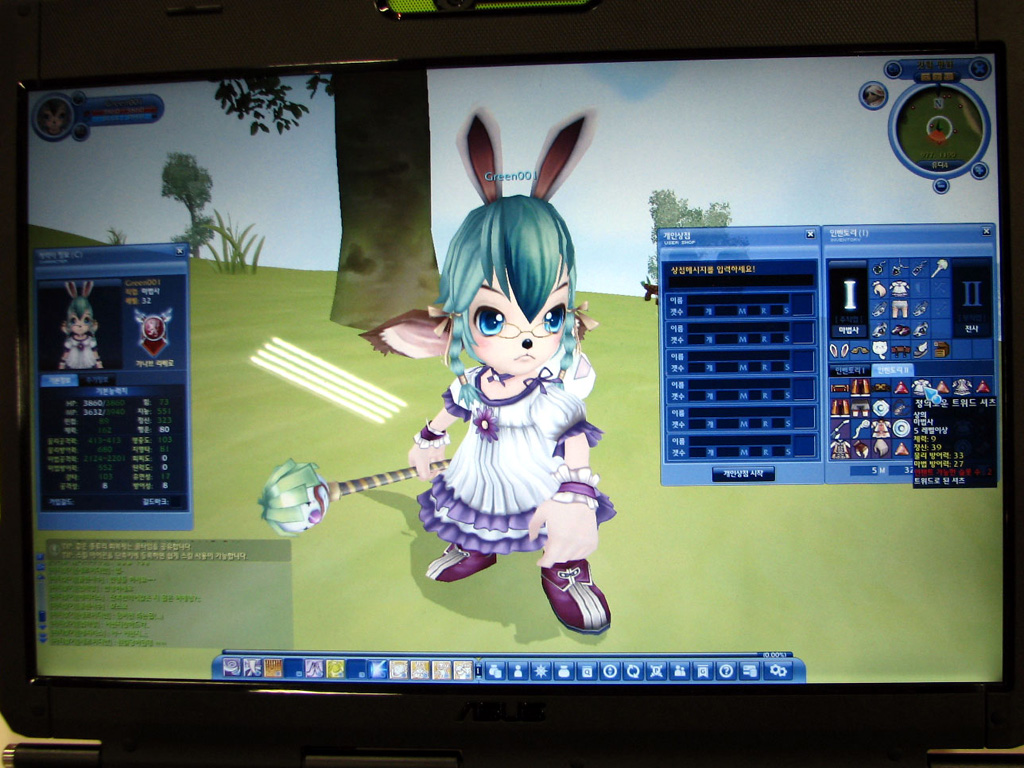Select the treasure chest equipment slot
The width and height of the screenshot is (1024, 768).
941,349
